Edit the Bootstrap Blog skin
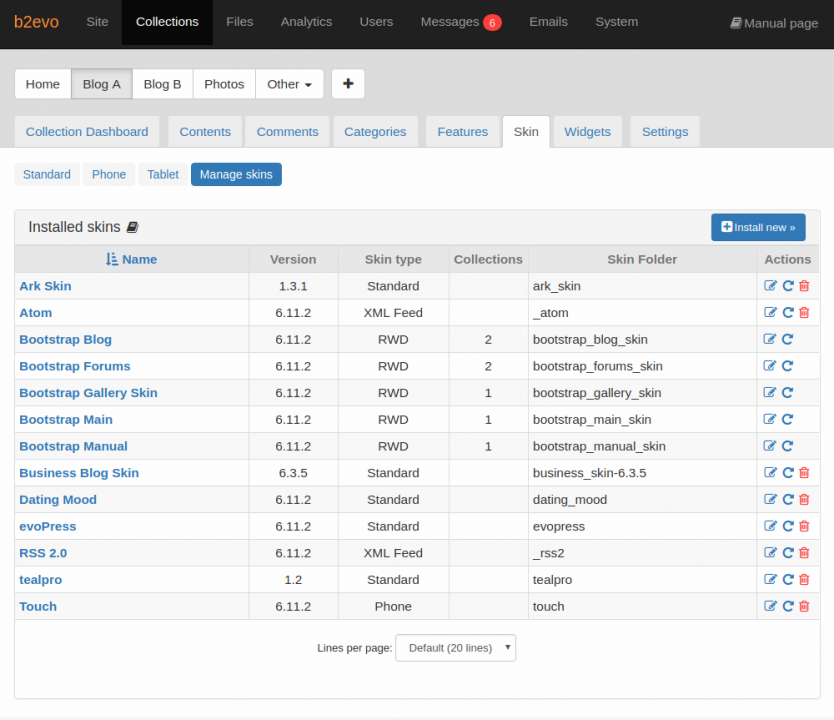The height and width of the screenshot is (720, 834). [770, 339]
